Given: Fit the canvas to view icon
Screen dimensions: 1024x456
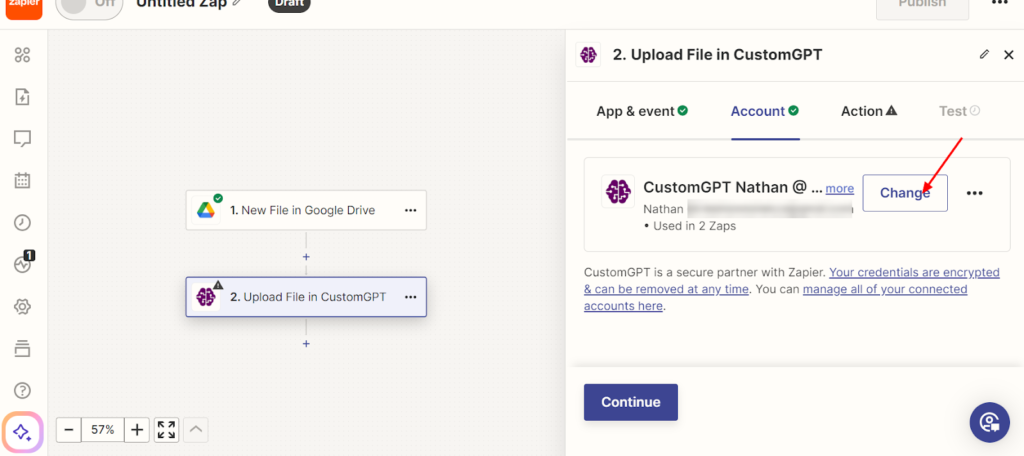Looking at the screenshot, I should click(167, 430).
